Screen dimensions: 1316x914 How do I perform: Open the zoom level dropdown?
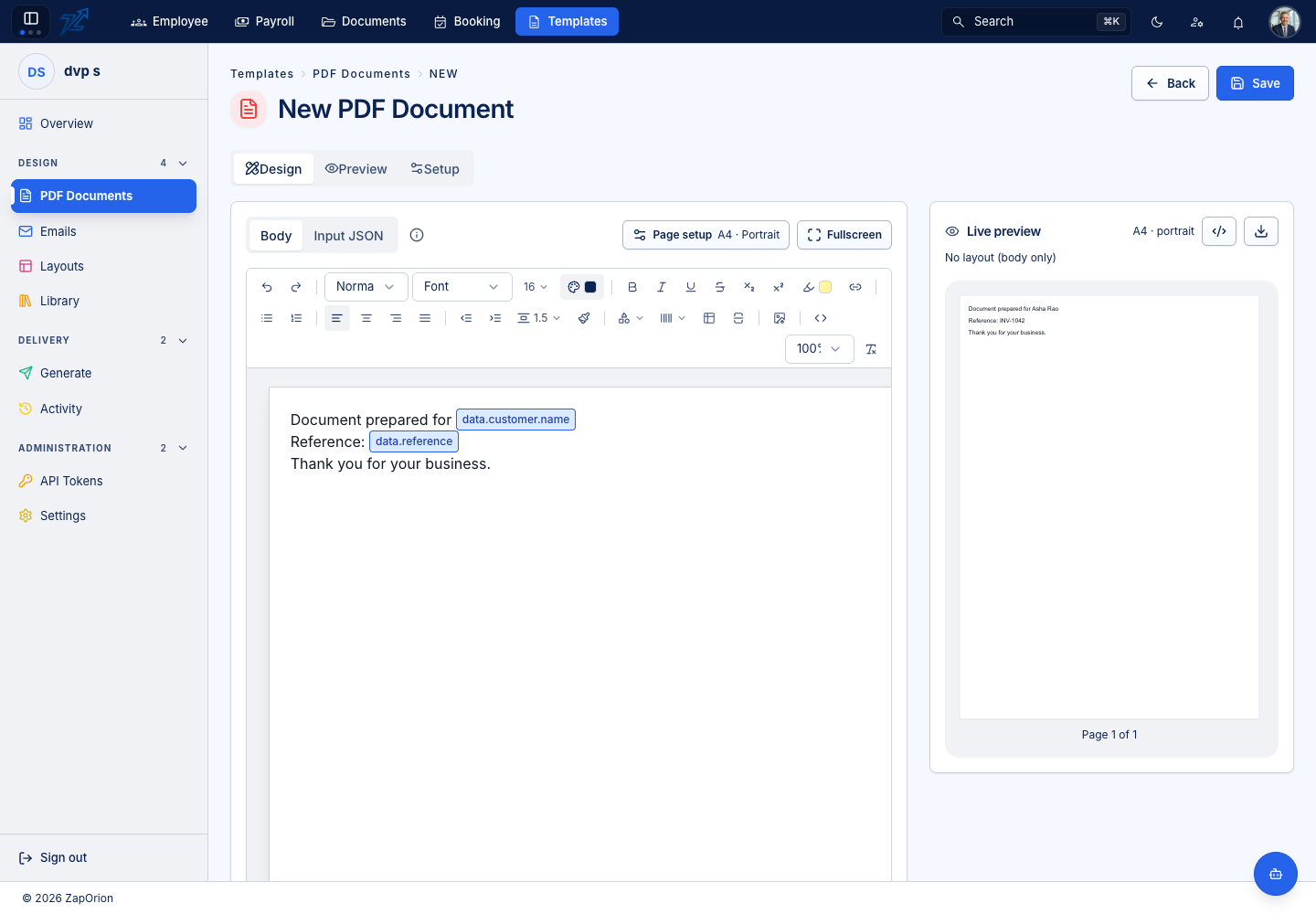[x=819, y=349]
